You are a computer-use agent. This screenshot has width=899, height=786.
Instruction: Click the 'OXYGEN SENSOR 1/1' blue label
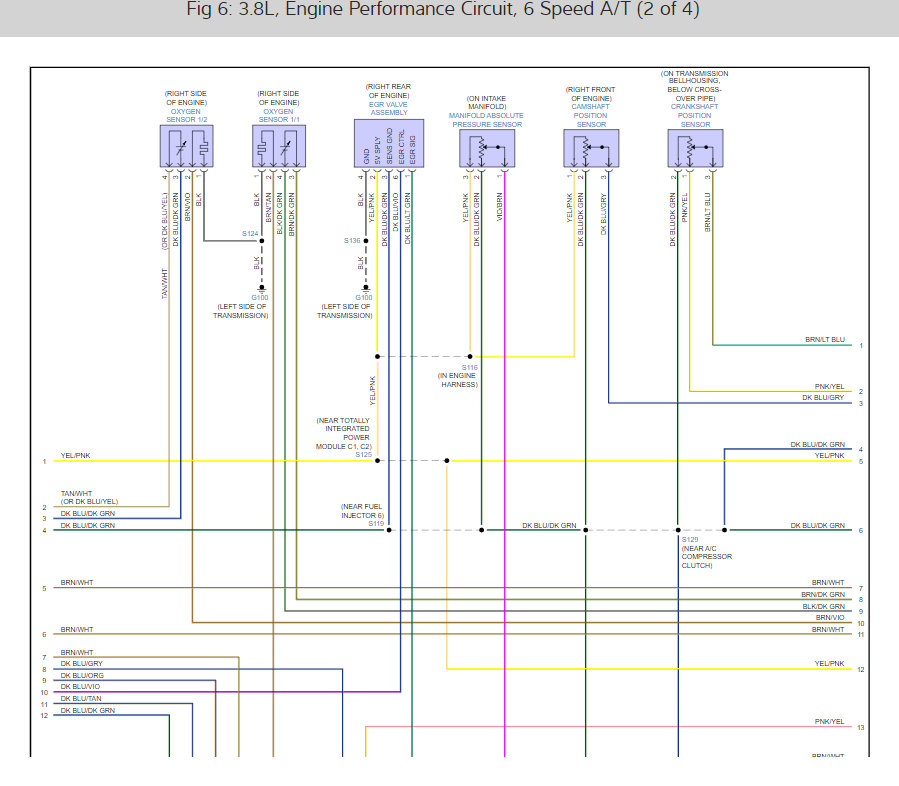coord(279,116)
